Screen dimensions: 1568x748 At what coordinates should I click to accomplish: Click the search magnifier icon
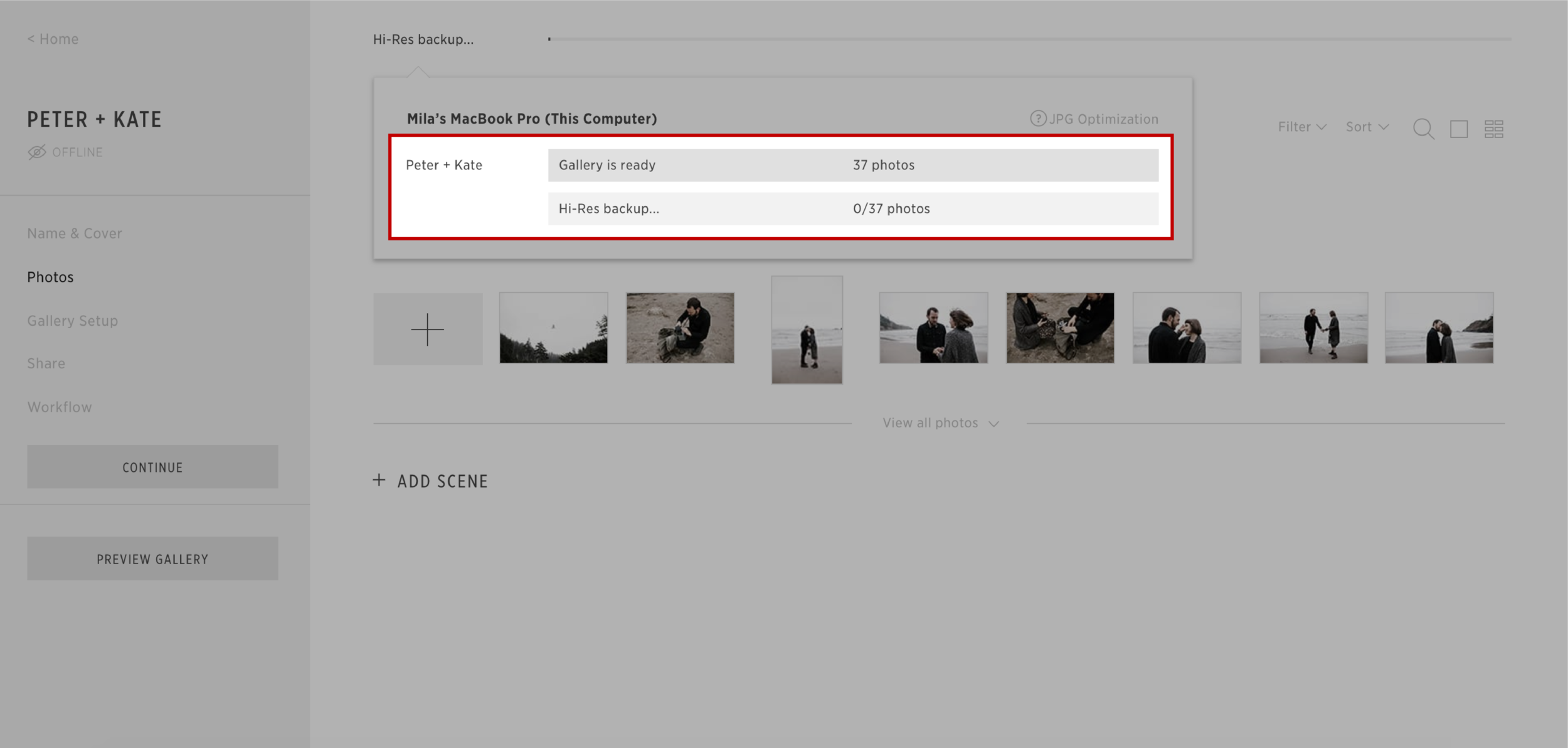coord(1423,129)
